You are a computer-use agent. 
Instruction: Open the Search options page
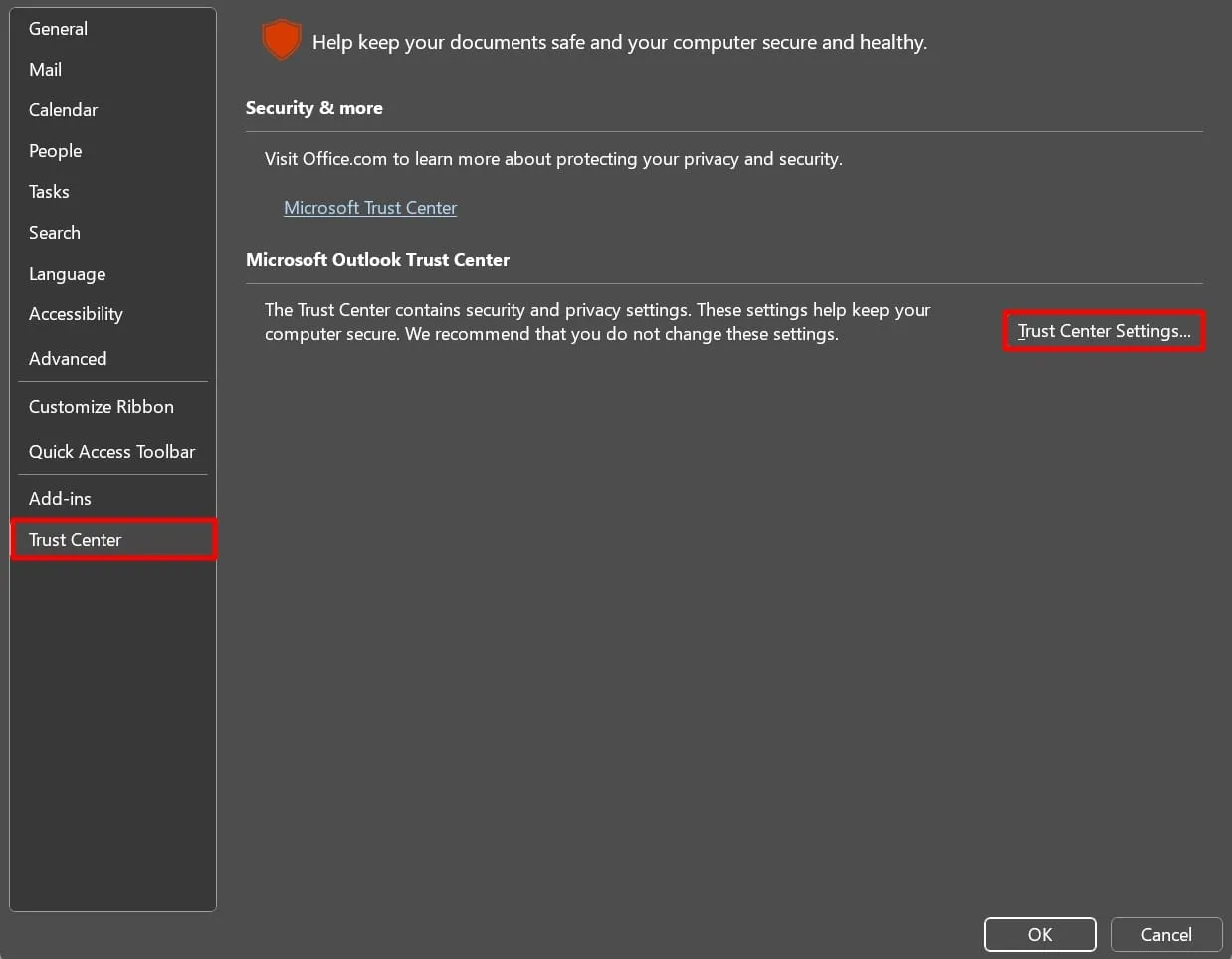pyautogui.click(x=55, y=232)
